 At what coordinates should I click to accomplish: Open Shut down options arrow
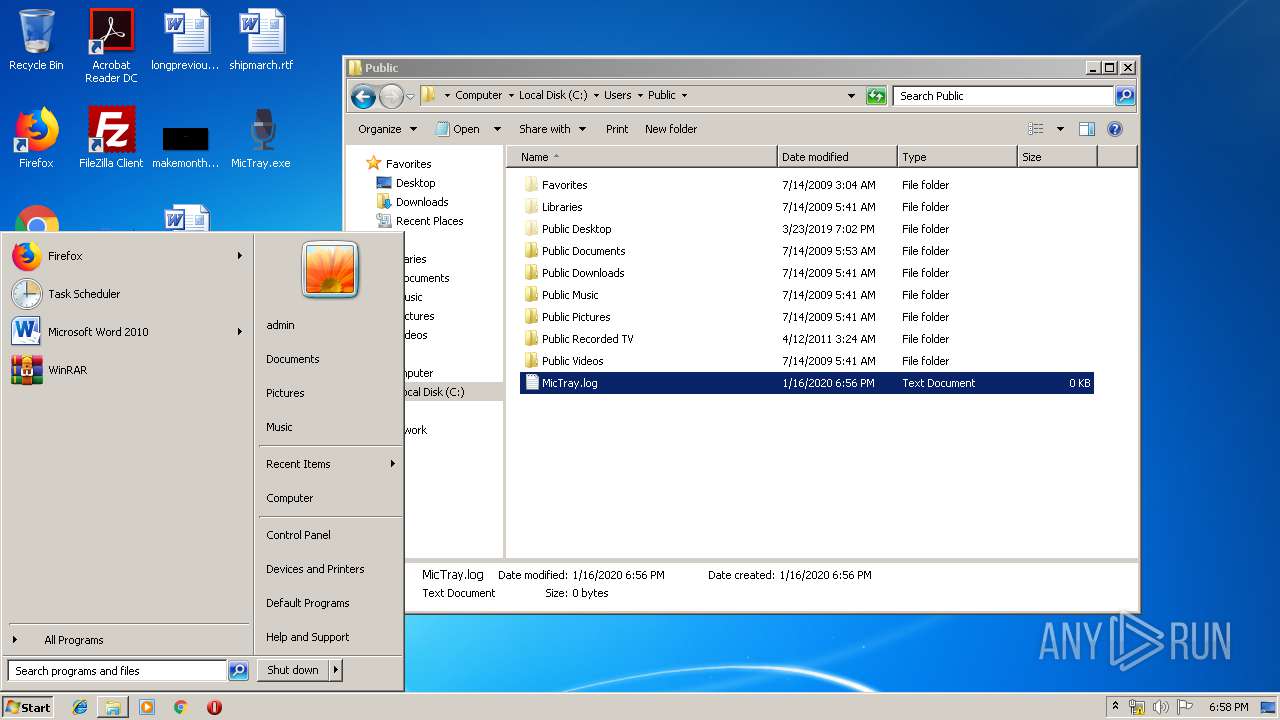pyautogui.click(x=336, y=670)
